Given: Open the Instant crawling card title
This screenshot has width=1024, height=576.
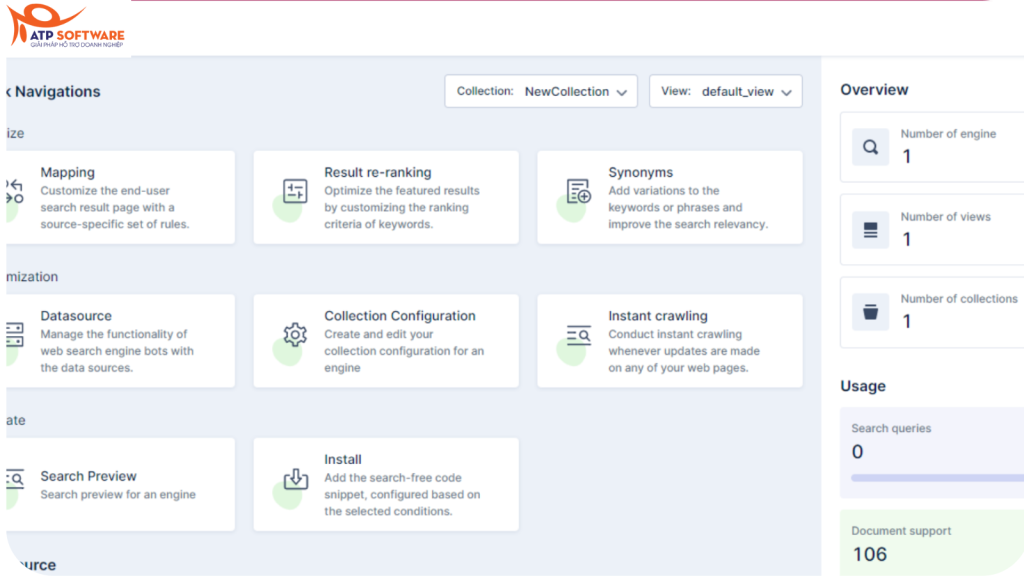Looking at the screenshot, I should tap(657, 316).
